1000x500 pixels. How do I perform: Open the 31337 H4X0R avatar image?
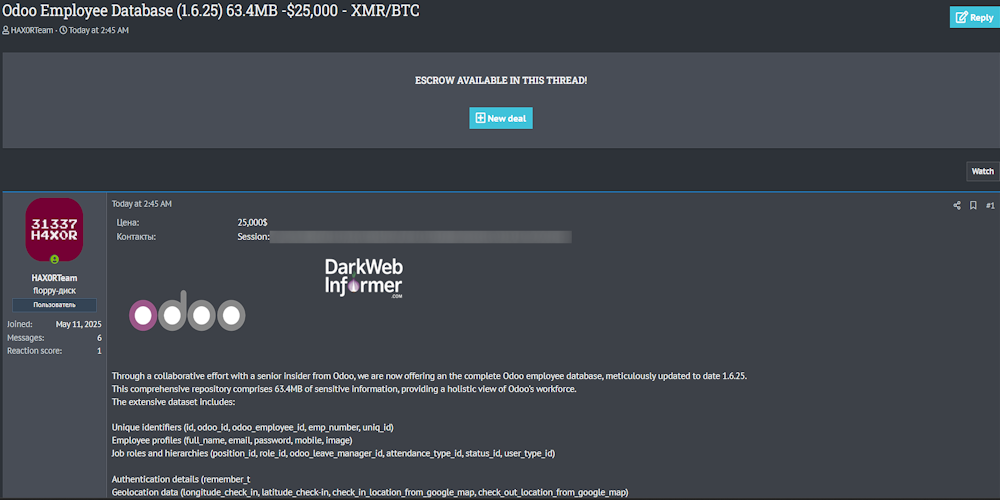point(54,229)
